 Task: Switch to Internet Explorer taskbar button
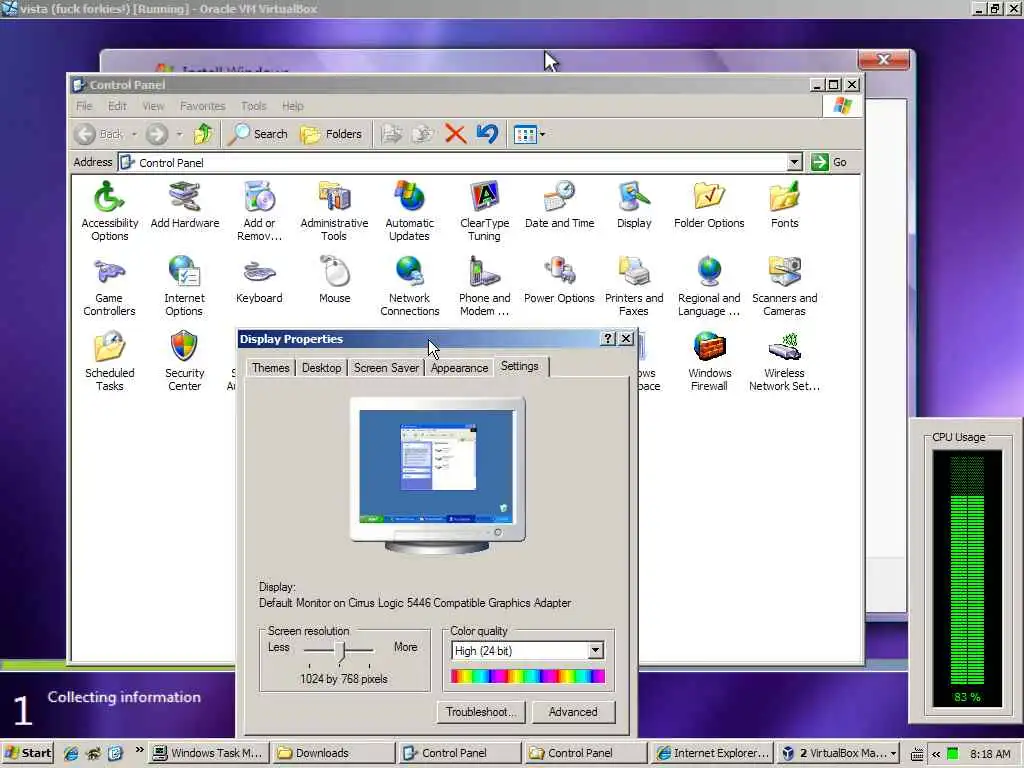pyautogui.click(x=712, y=753)
